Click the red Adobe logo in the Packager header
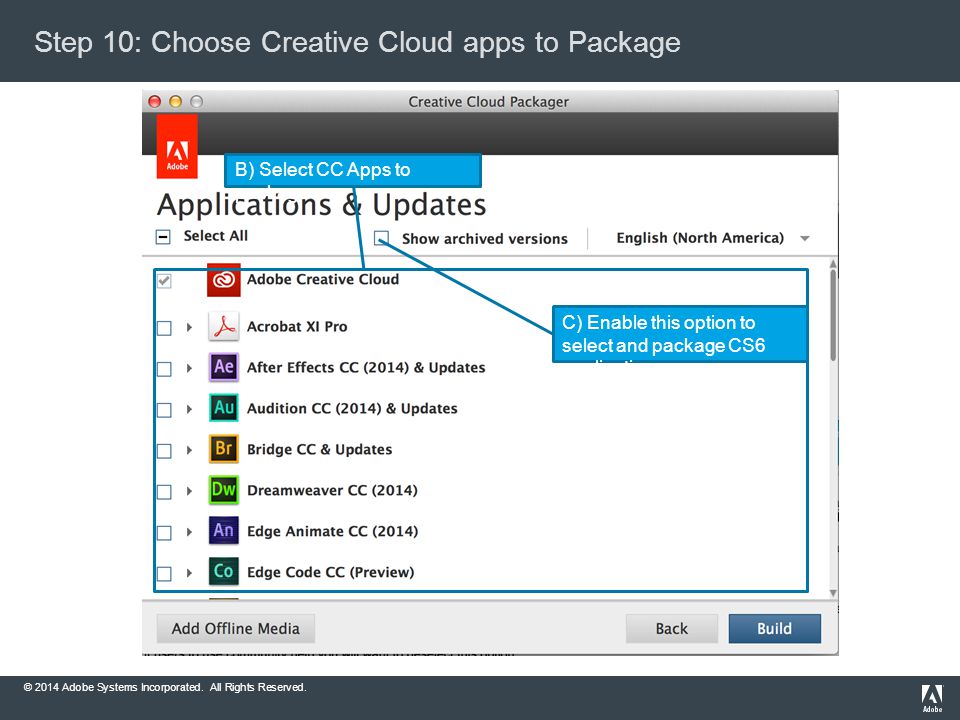Viewport: 960px width, 720px height. (x=177, y=147)
